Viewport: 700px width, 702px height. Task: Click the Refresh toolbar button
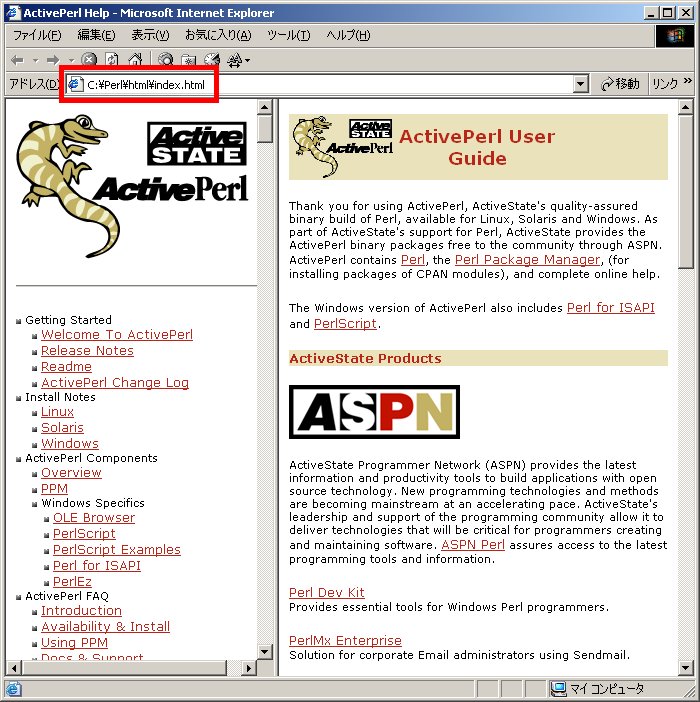click(111, 60)
